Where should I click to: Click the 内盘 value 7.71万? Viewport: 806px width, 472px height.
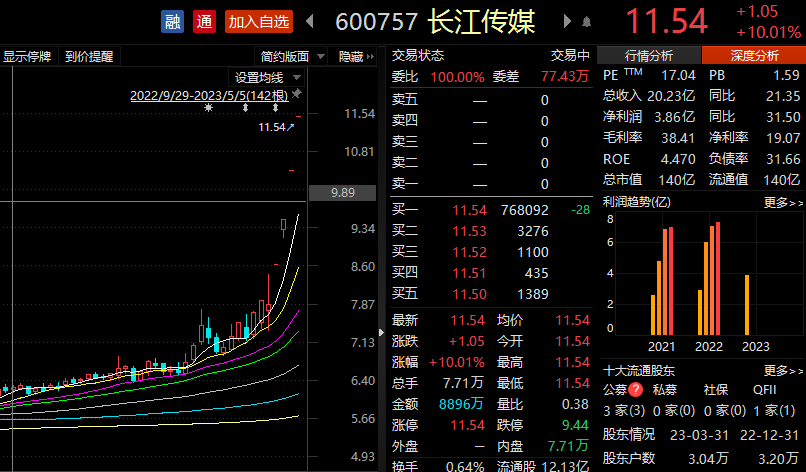[x=568, y=446]
